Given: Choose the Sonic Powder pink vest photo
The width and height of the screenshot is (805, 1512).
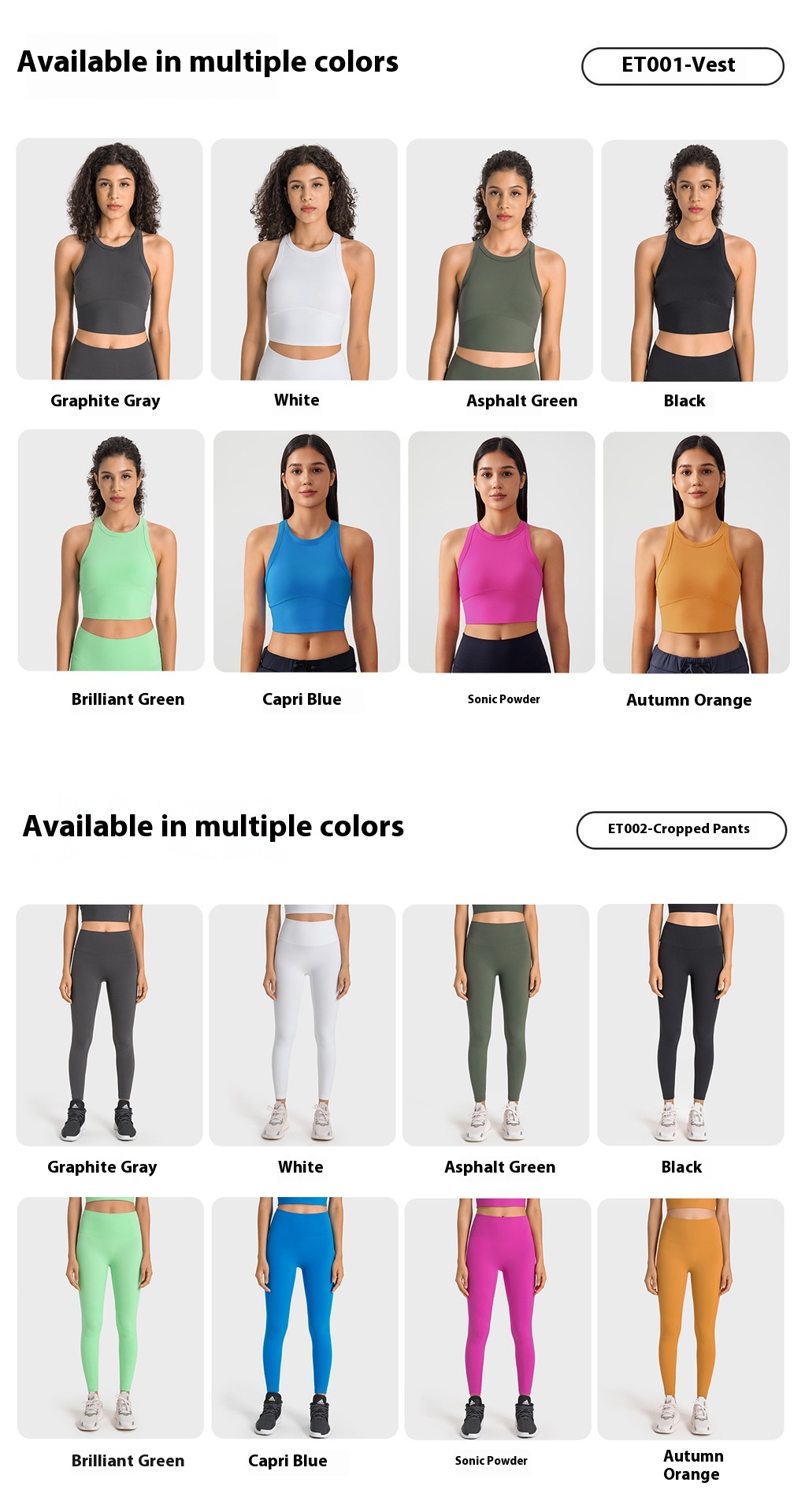Looking at the screenshot, I should click(501, 551).
